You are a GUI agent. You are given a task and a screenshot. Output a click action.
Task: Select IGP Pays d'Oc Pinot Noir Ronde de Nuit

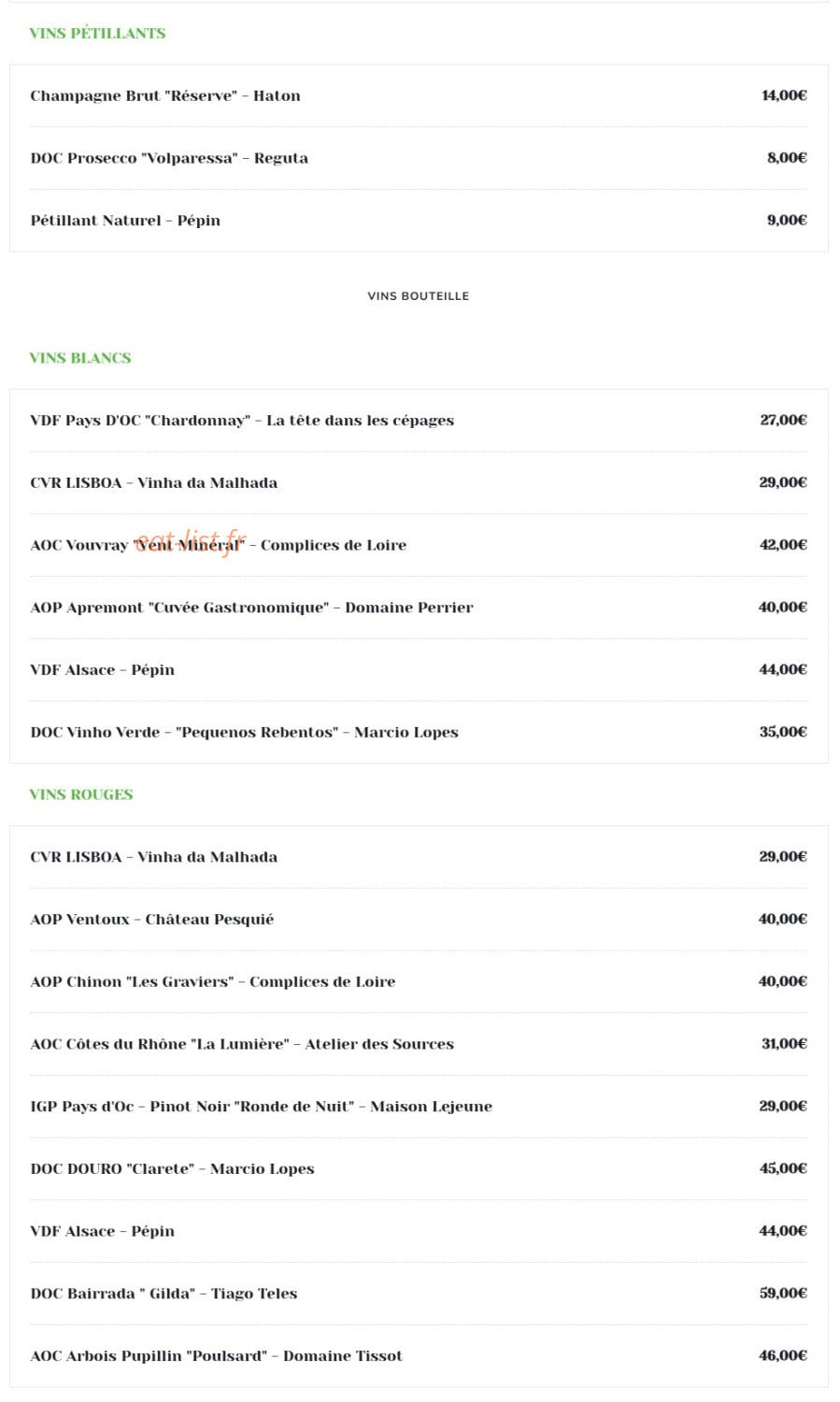[419, 1107]
